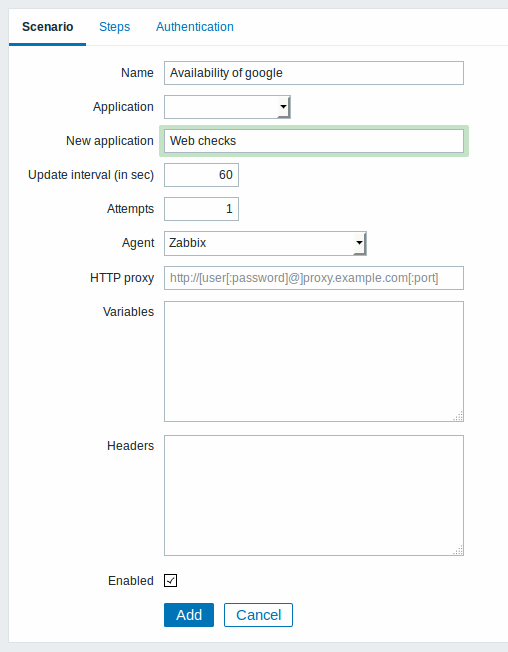
Task: Switch to the Steps tab
Action: (x=114, y=27)
